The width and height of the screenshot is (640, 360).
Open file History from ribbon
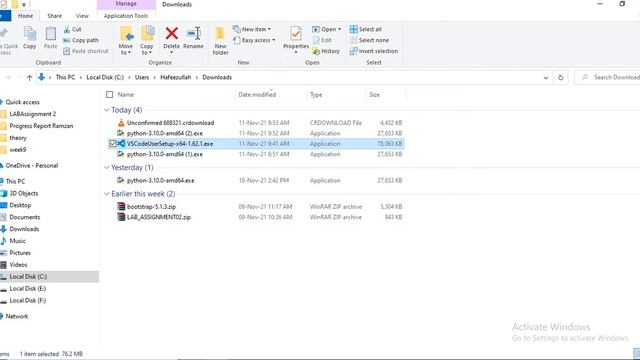[326, 51]
